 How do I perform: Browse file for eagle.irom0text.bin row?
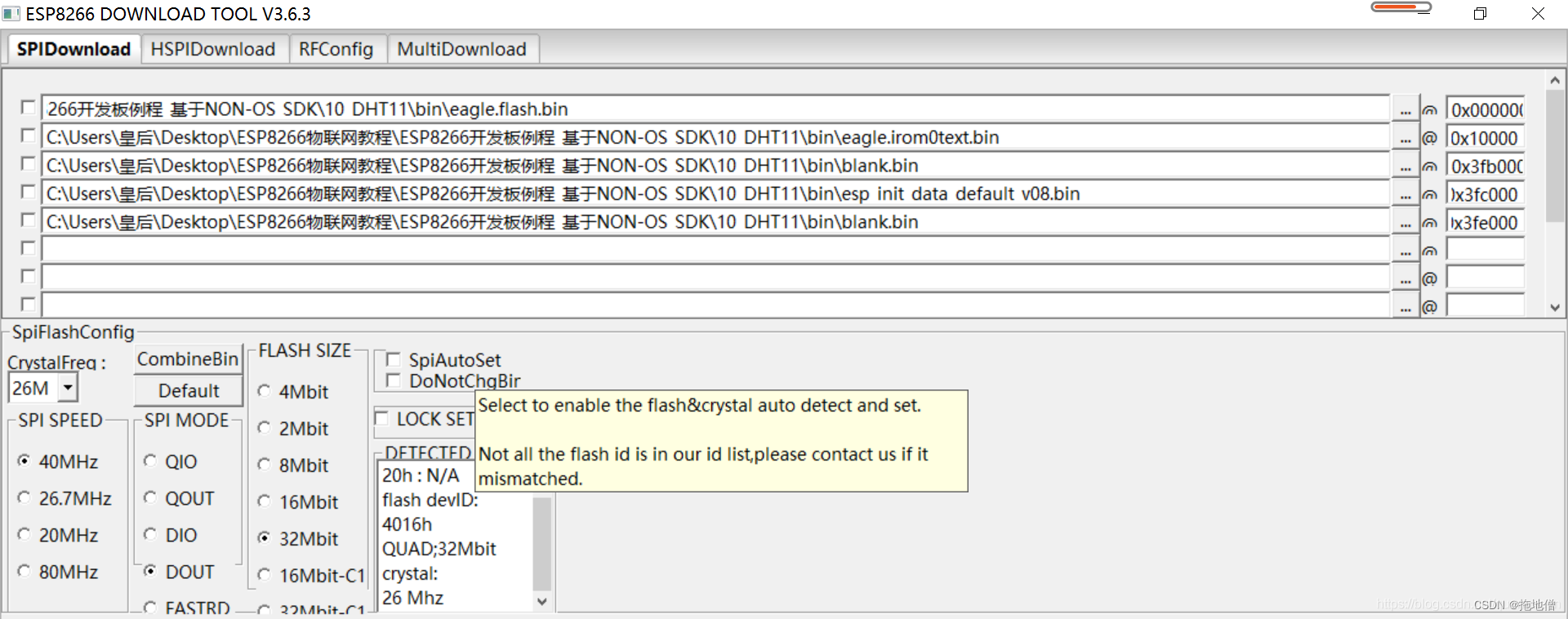pyautogui.click(x=1405, y=138)
